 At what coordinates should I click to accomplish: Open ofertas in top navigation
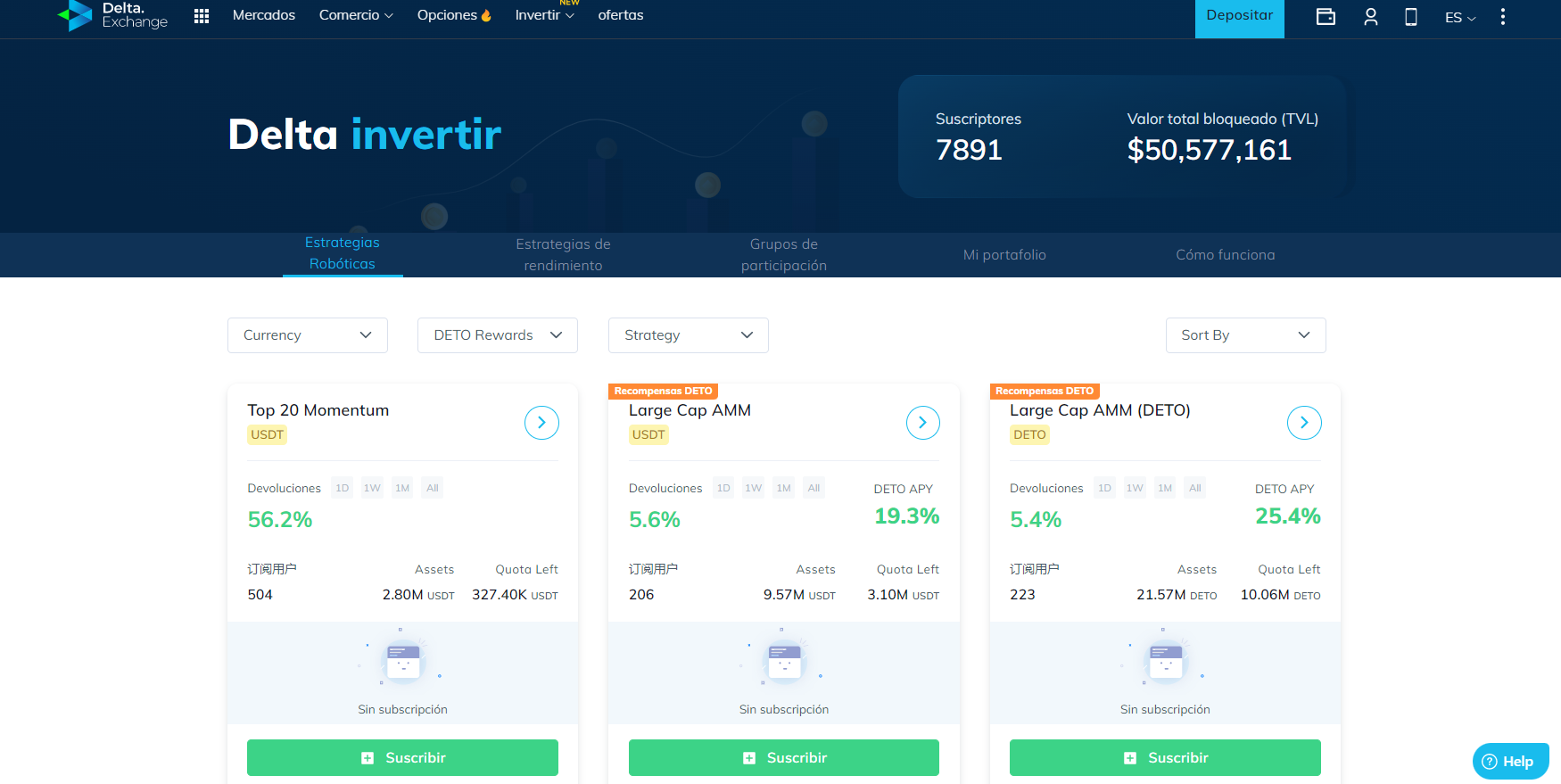point(621,15)
